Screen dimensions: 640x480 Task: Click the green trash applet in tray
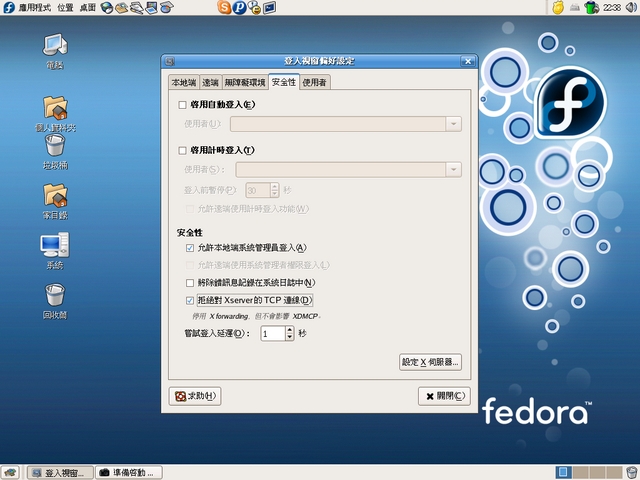click(x=591, y=7)
